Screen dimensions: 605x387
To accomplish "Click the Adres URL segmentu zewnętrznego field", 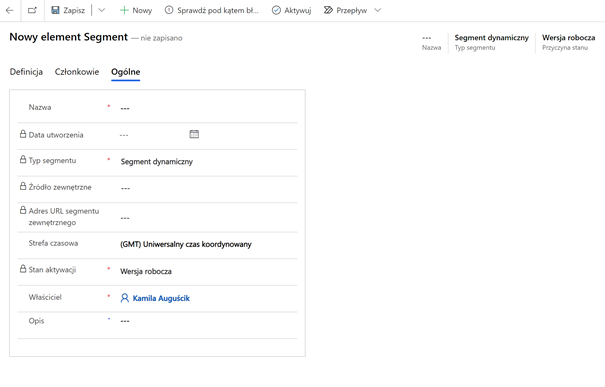I will (x=208, y=218).
